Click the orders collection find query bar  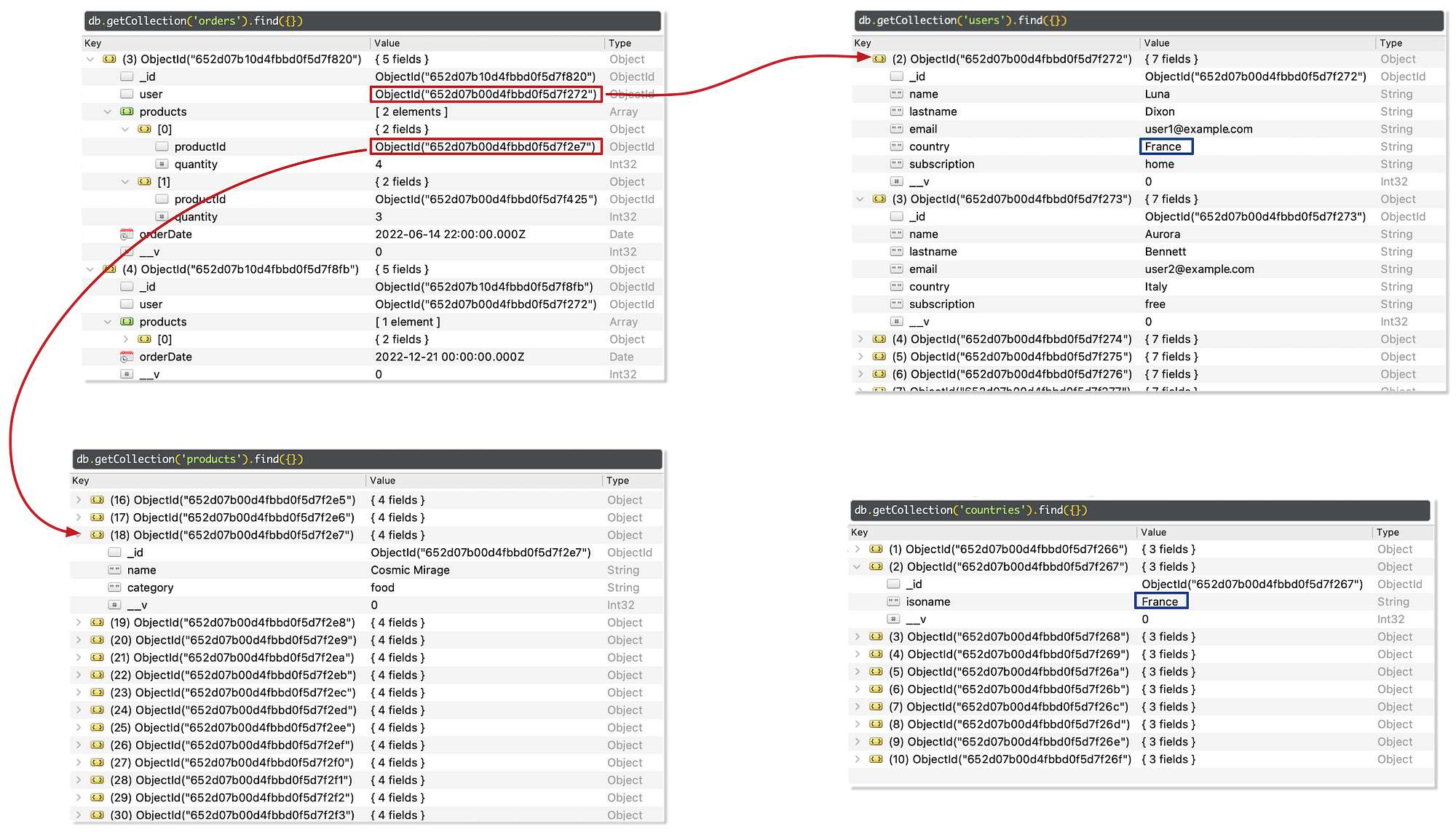point(372,21)
